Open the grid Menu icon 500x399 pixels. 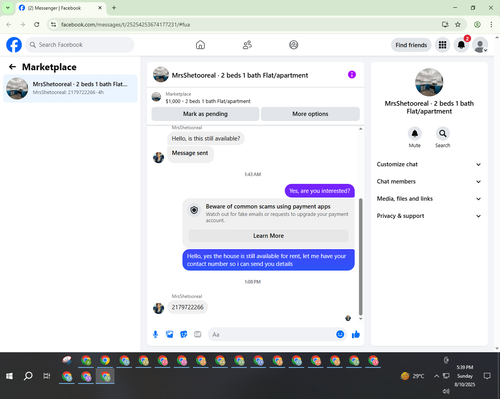[442, 45]
